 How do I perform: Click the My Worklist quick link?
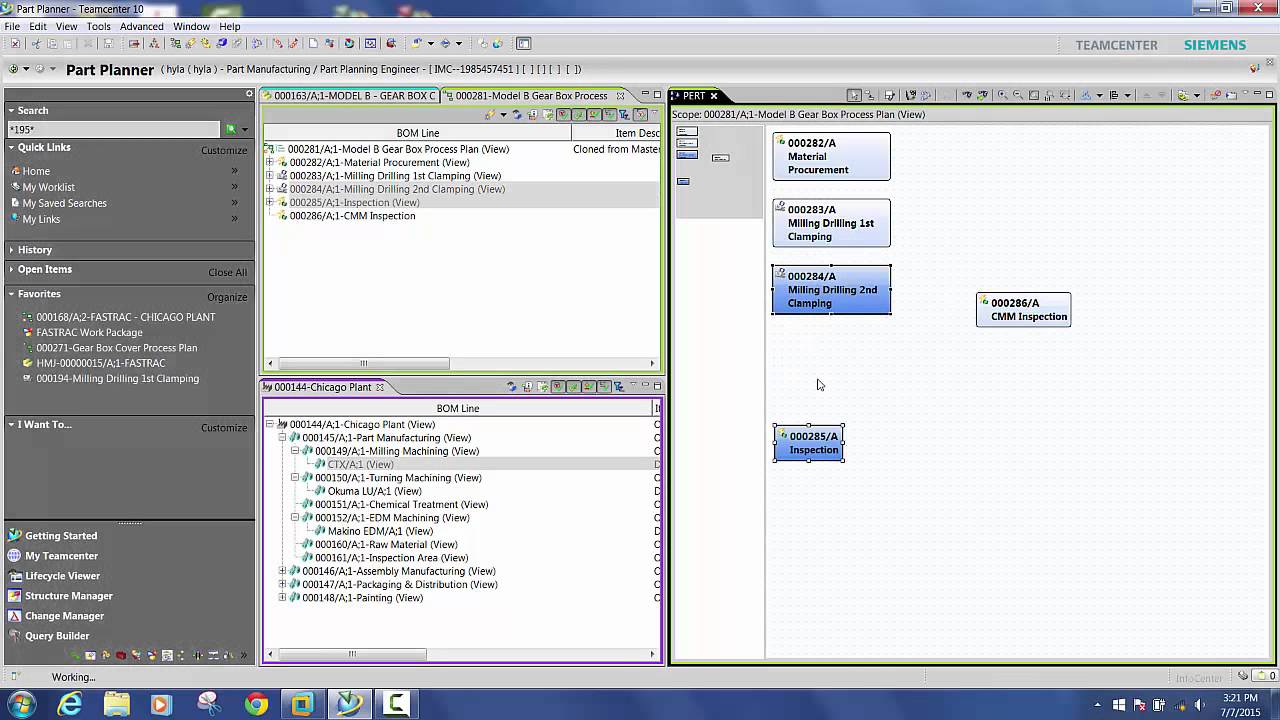point(48,187)
